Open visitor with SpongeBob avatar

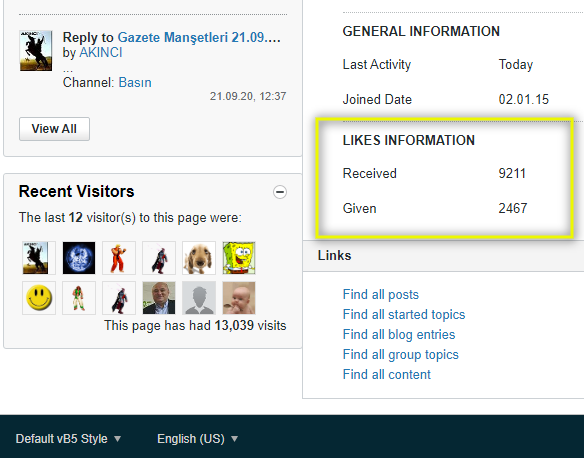point(239,258)
